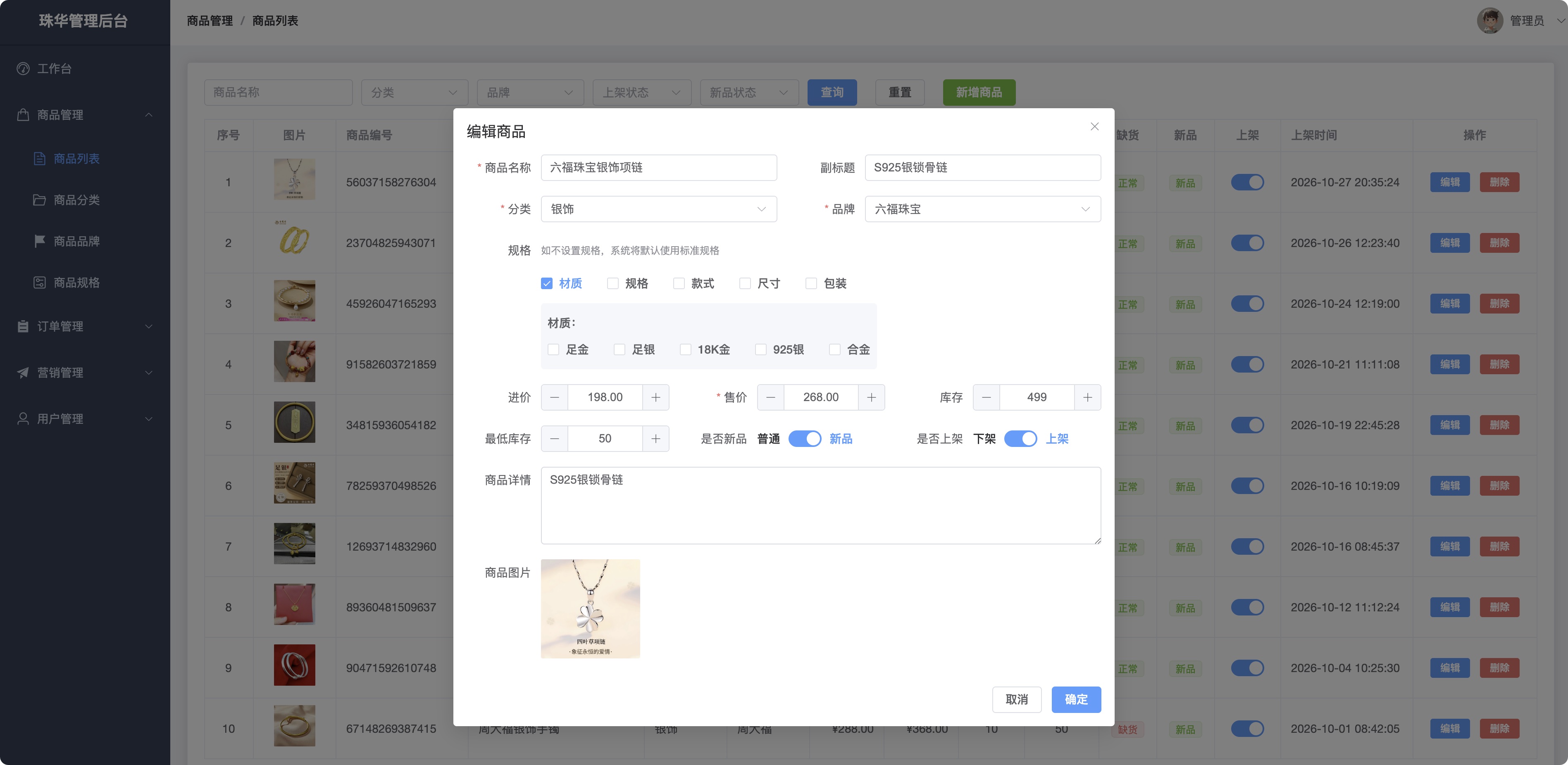Click the 营销管理 paper plane icon
The height and width of the screenshot is (765, 1568).
pyautogui.click(x=23, y=373)
